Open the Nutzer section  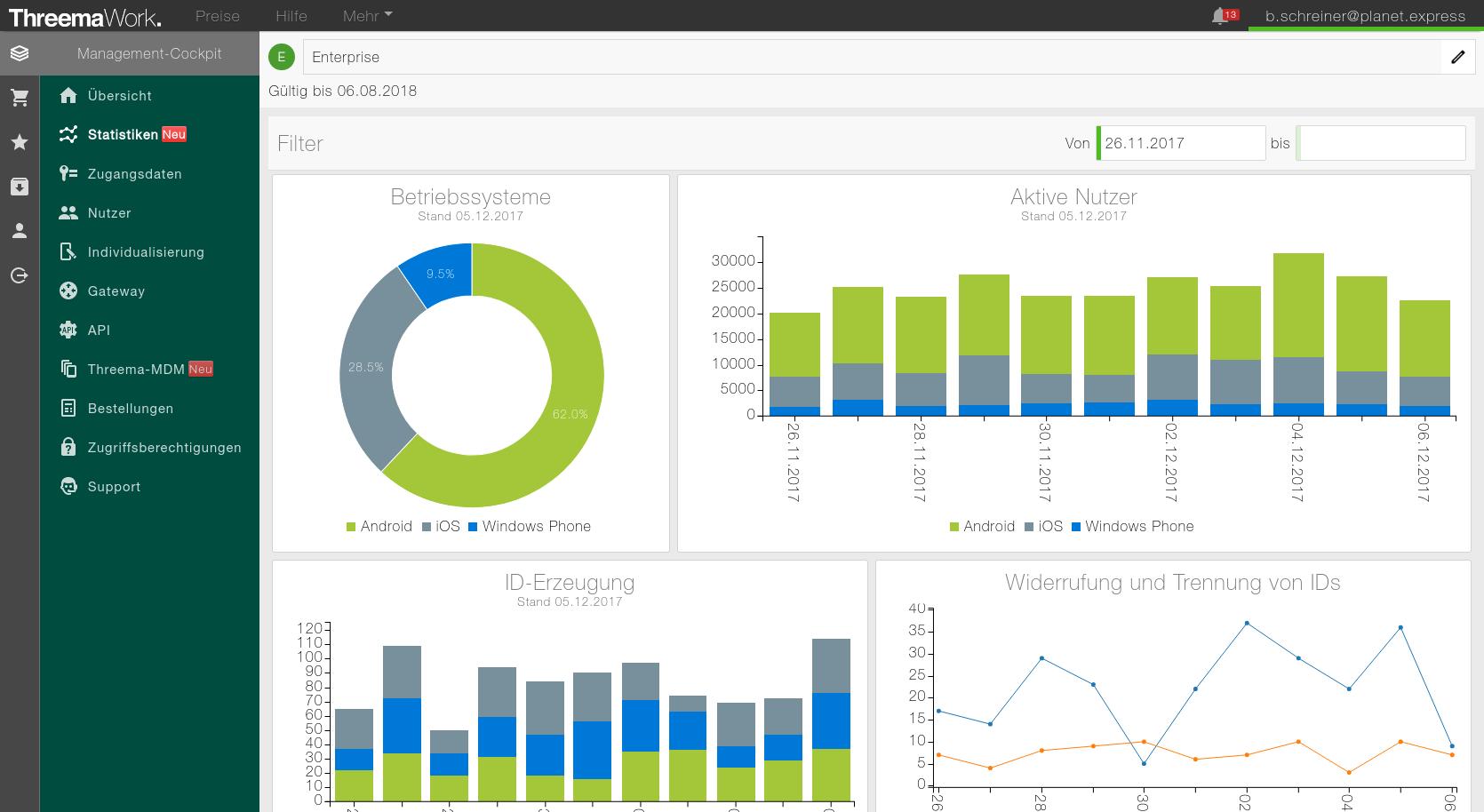click(x=109, y=213)
